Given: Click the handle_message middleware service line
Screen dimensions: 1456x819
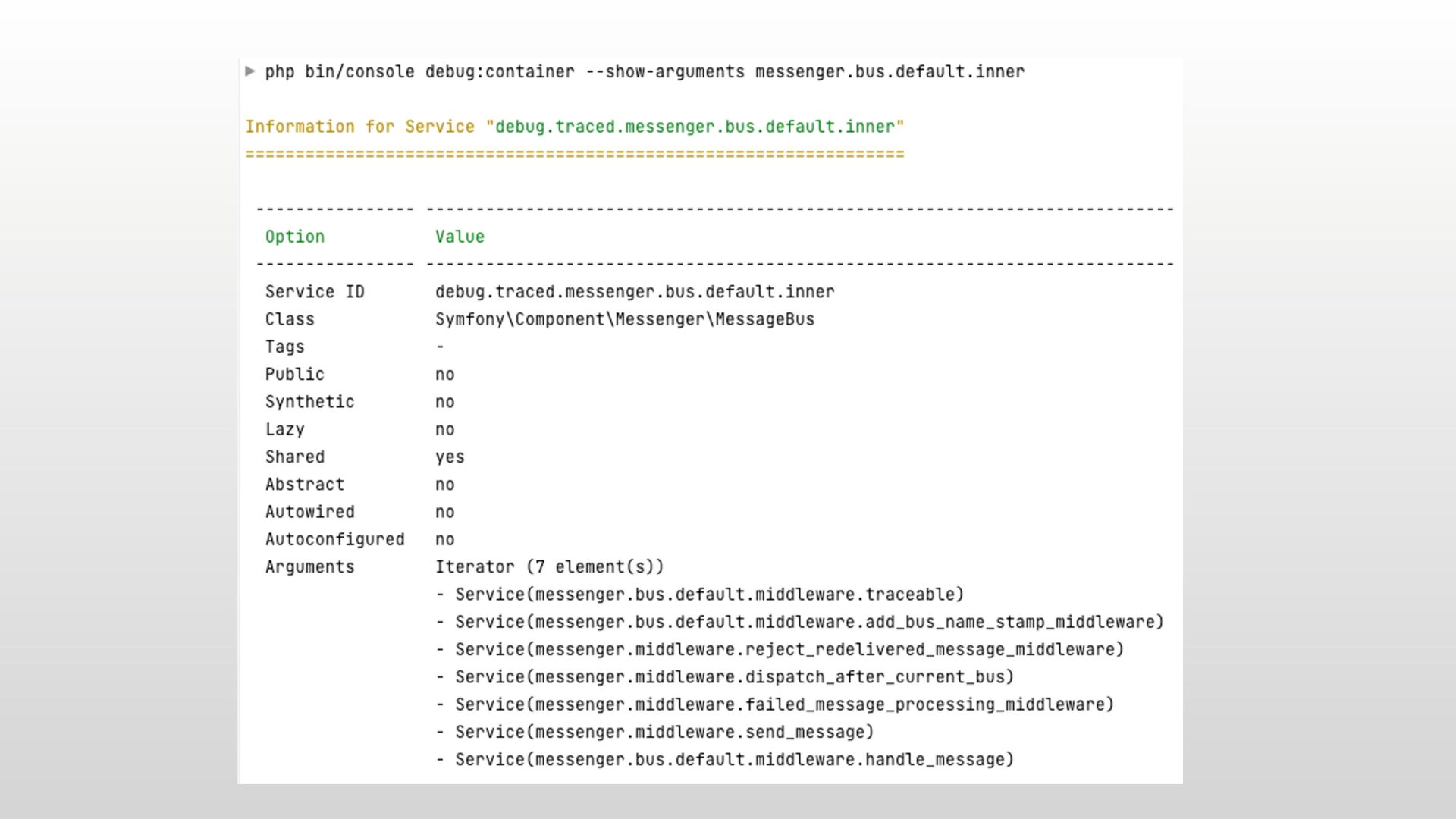Looking at the screenshot, I should click(734, 760).
